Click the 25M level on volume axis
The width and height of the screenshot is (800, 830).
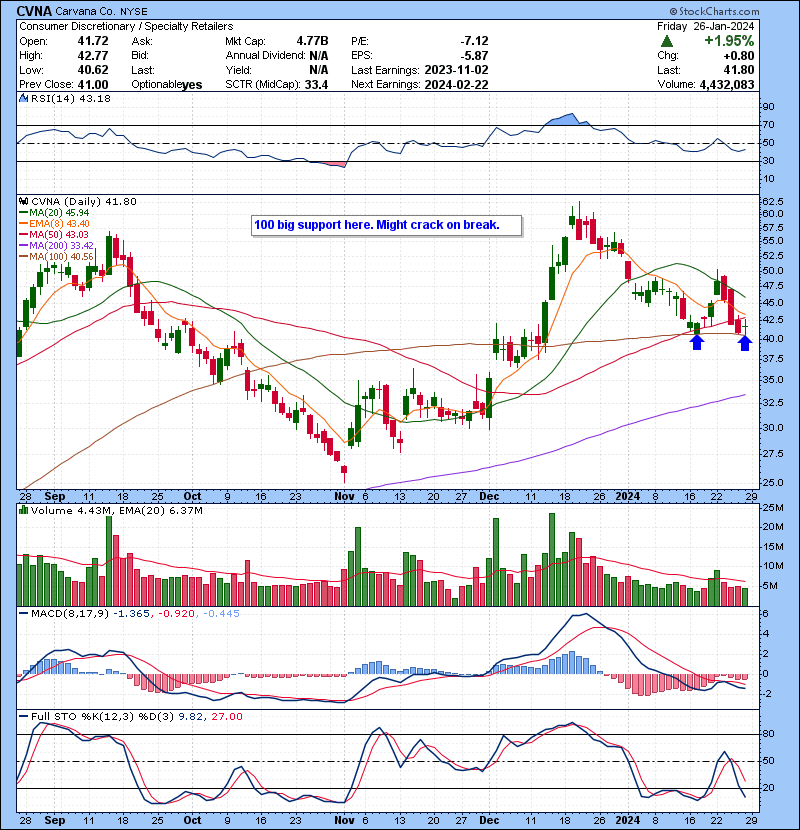point(772,508)
